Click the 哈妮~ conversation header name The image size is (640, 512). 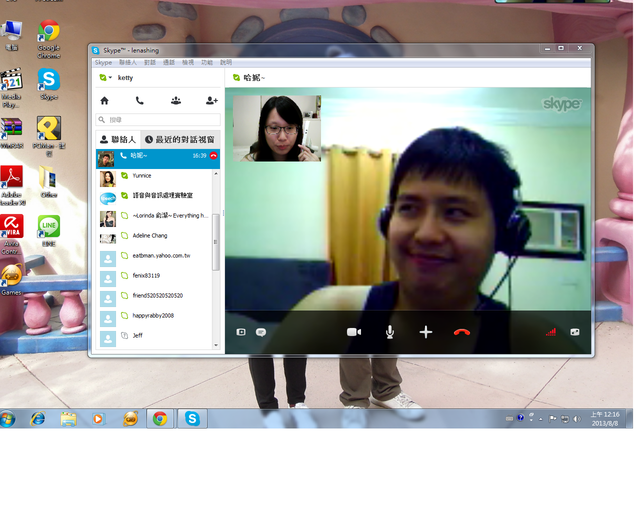click(254, 78)
